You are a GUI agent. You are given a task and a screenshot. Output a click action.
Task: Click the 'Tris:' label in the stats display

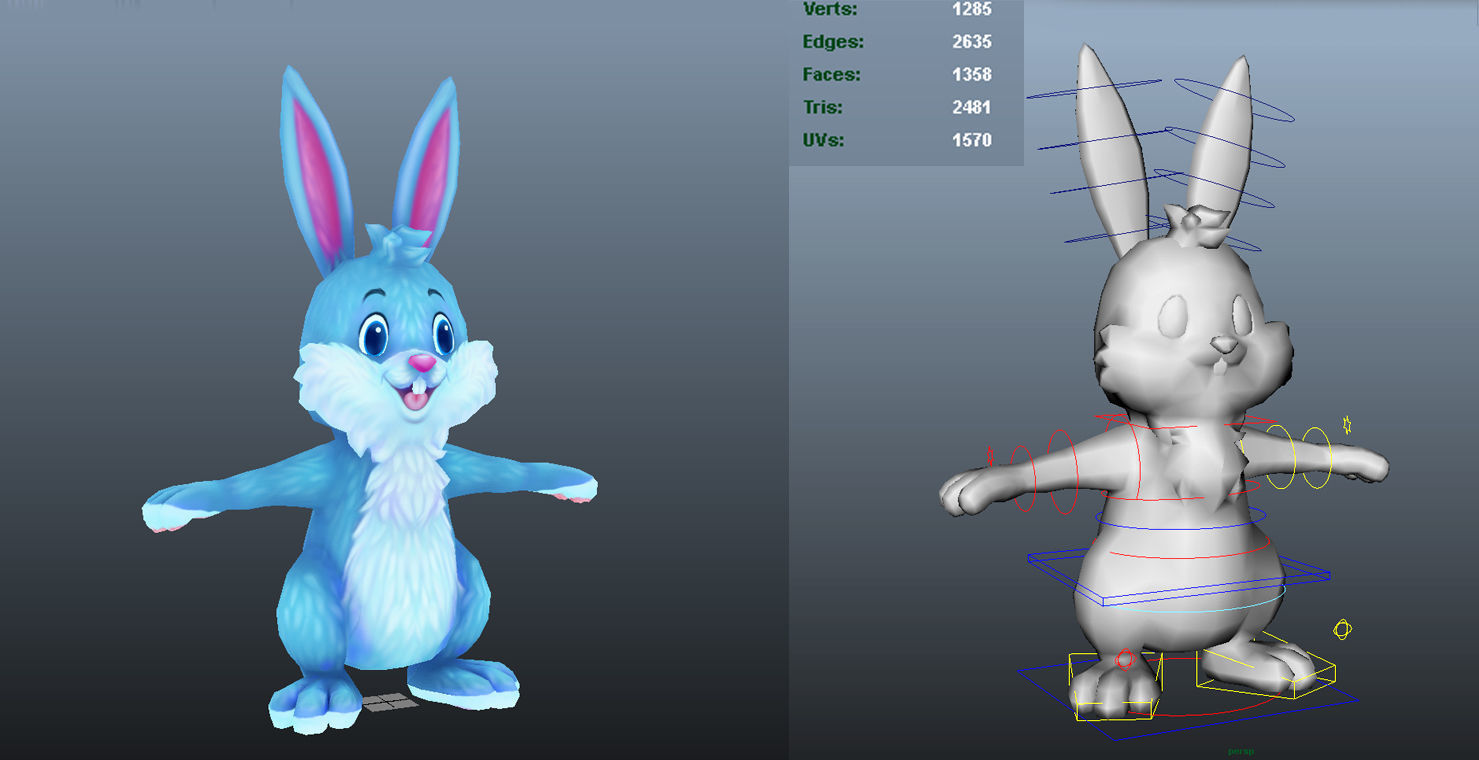click(822, 107)
